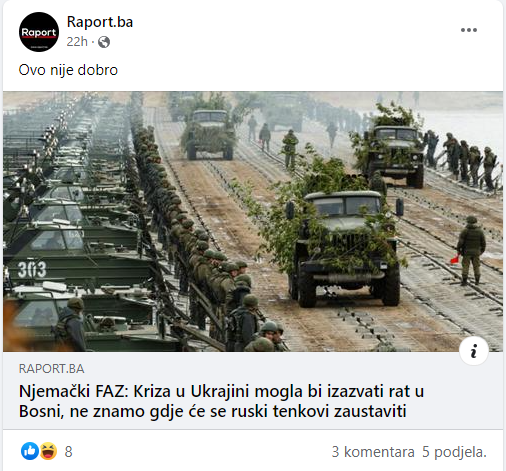506x471 pixels.
Task: Click the distant truck at top of photo
Action: 209,134
